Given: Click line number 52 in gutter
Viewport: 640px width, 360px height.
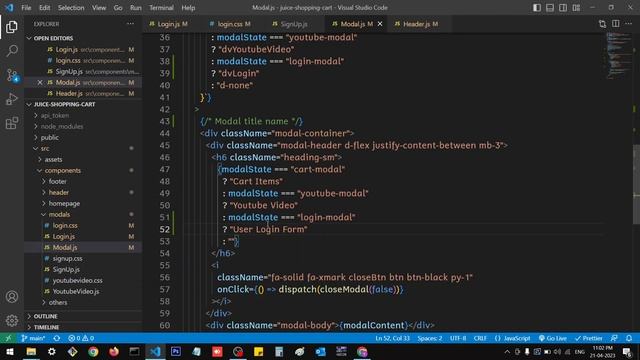Looking at the screenshot, I should (164, 229).
